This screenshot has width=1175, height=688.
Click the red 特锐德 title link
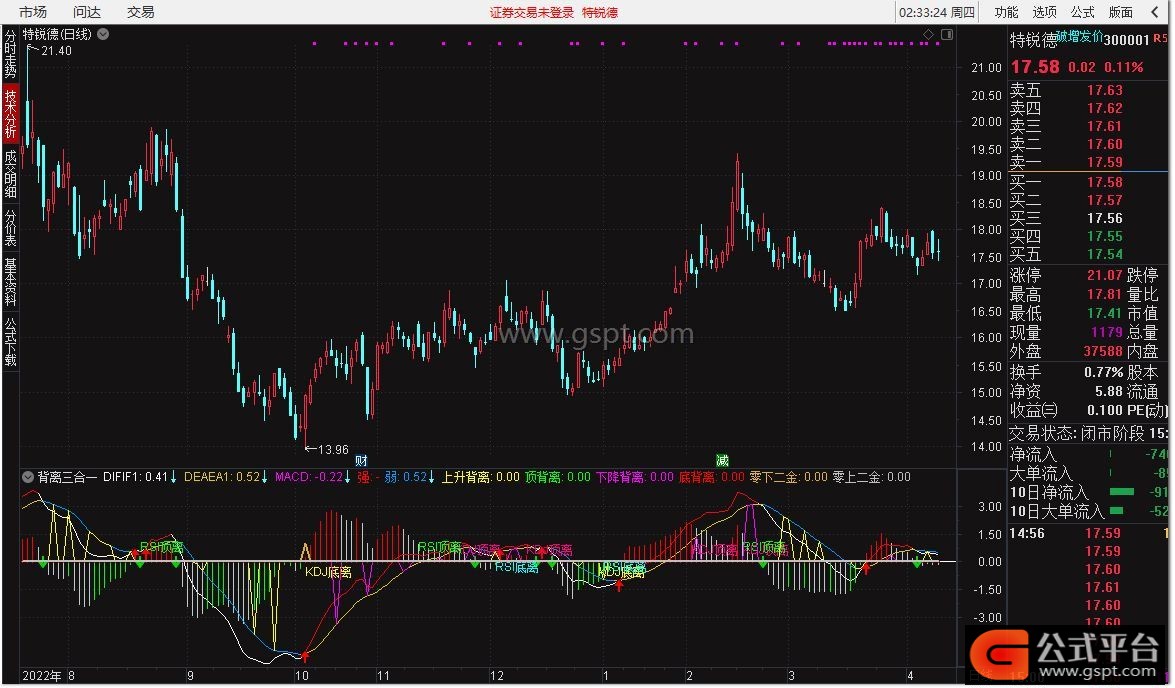click(x=600, y=12)
